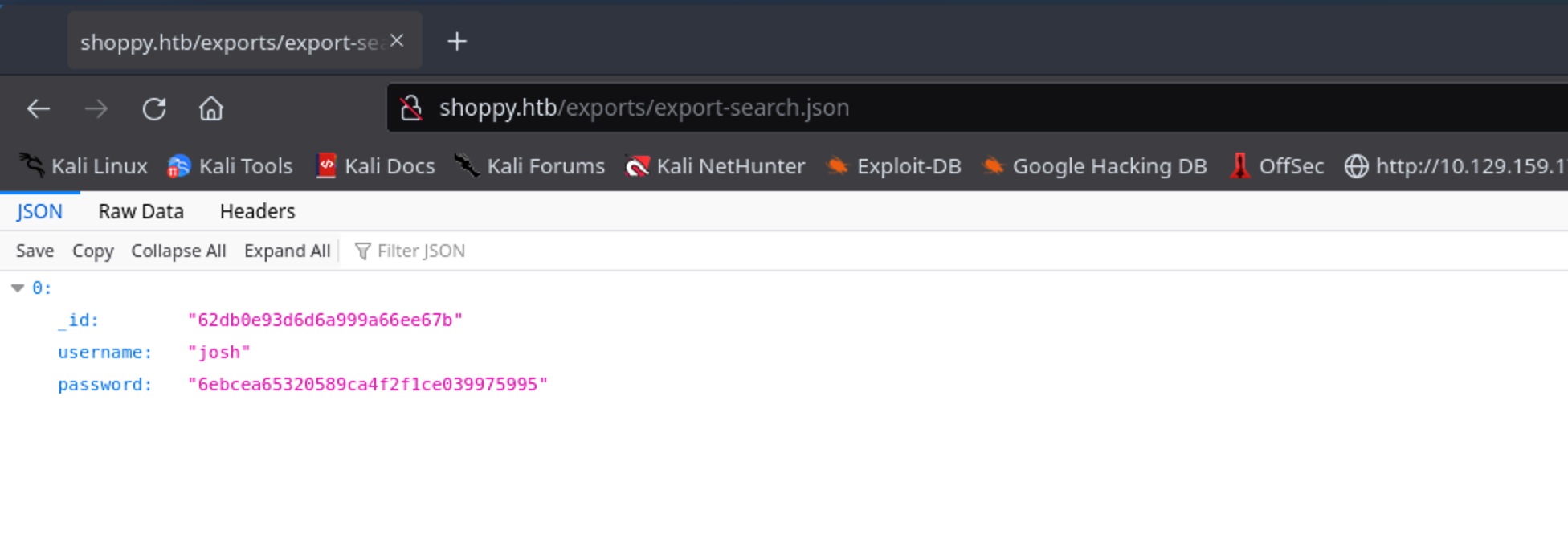Click the Kali Tools bookmark icon
Viewport: 1568px width, 551px height.
click(x=178, y=166)
